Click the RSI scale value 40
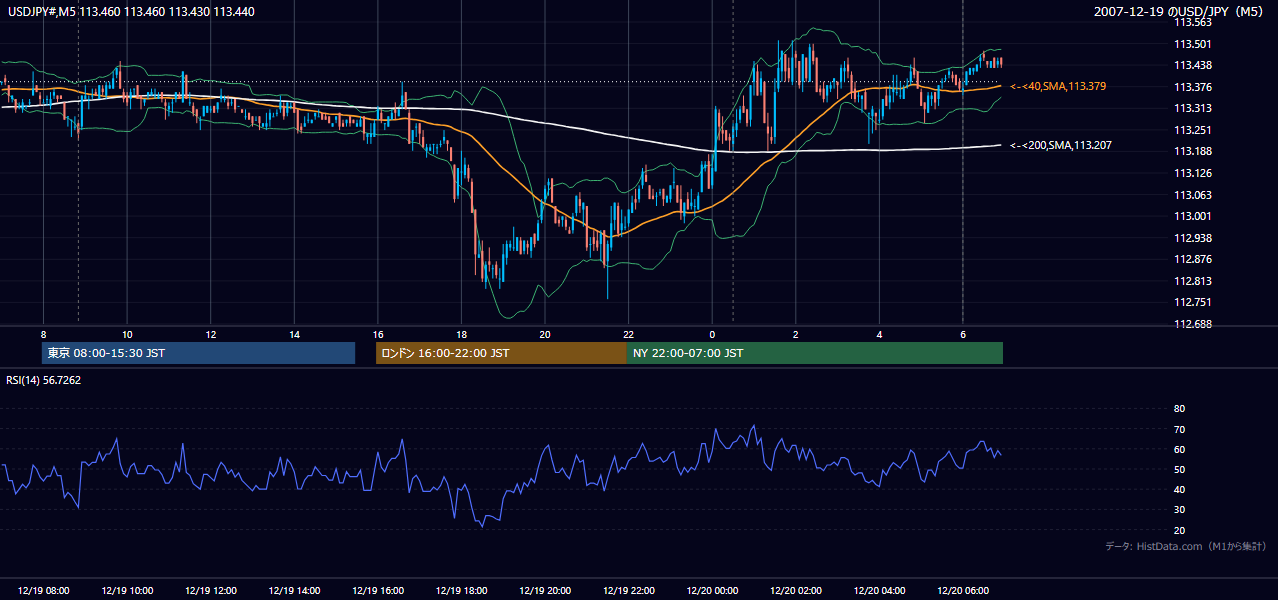1278x600 pixels. coord(1179,489)
